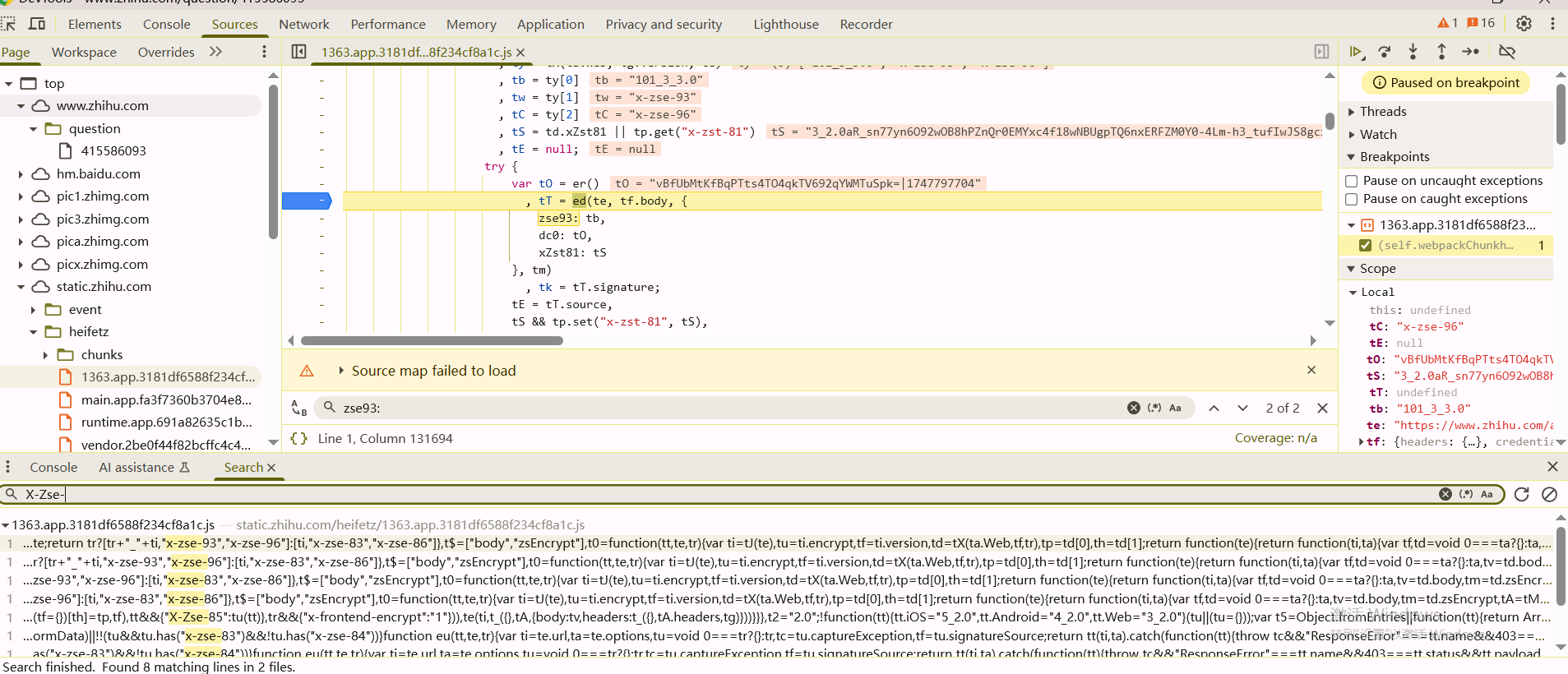Image resolution: width=1568 pixels, height=674 pixels.
Task: Step out of current function
Action: click(x=1441, y=52)
